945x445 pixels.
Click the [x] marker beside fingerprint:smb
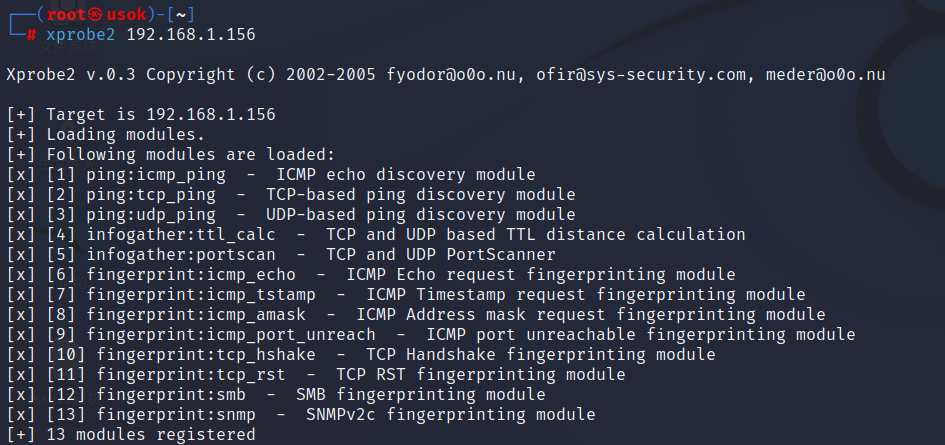click(x=21, y=394)
